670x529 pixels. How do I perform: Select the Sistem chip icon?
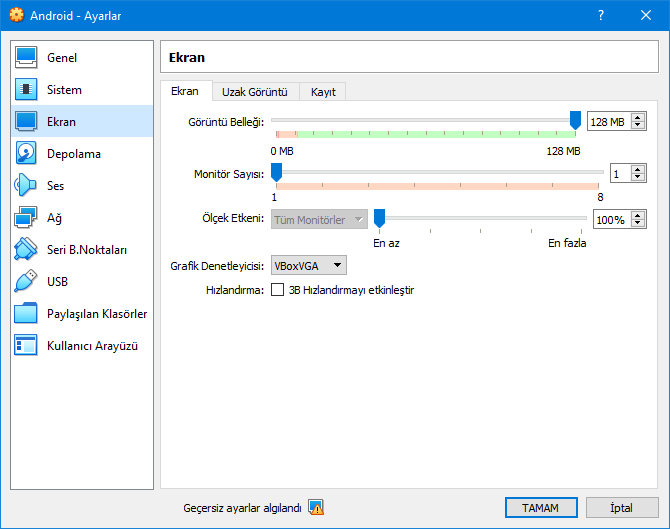pos(27,90)
